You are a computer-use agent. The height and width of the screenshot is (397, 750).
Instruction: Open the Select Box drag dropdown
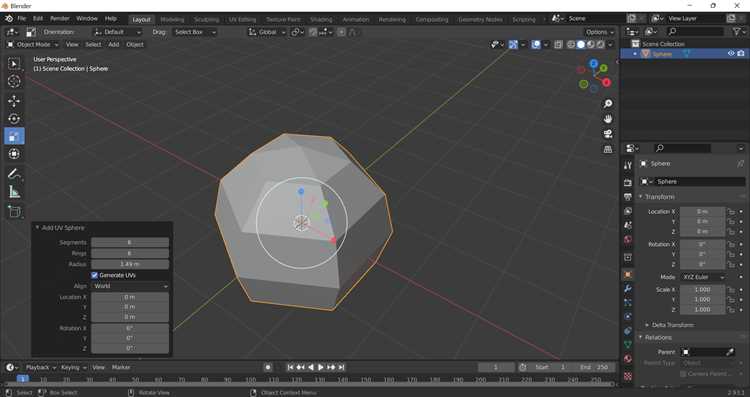click(195, 32)
